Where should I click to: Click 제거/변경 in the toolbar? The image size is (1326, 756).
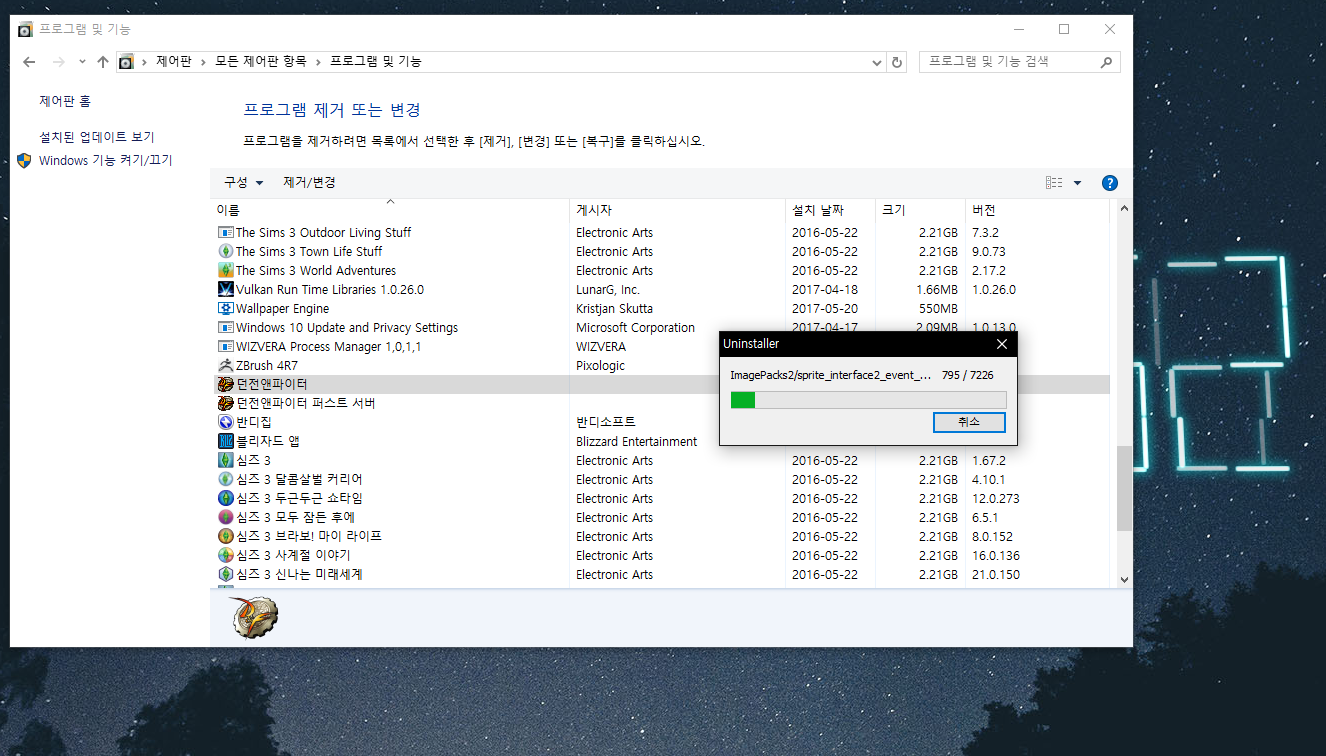click(309, 183)
